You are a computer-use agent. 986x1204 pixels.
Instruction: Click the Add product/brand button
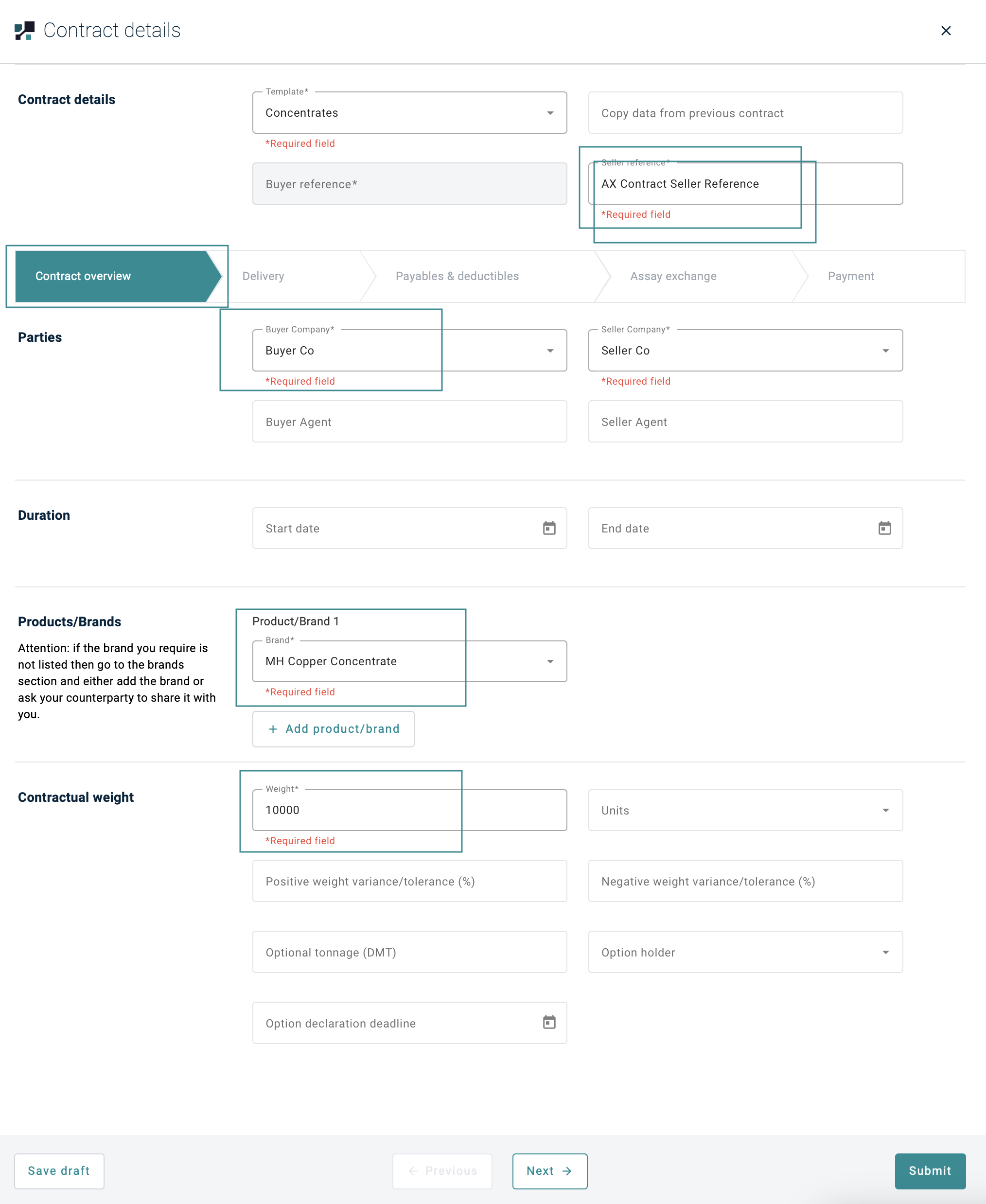[334, 728]
